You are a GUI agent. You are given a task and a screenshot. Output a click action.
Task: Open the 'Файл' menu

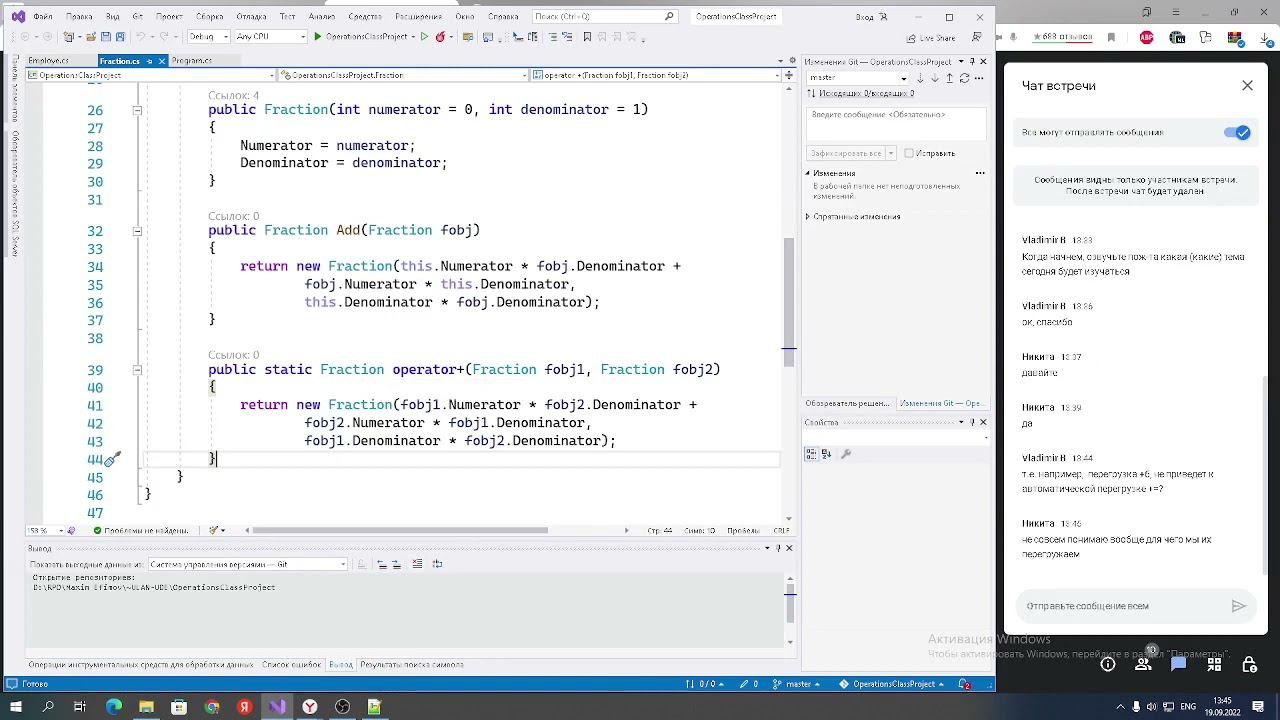43,17
